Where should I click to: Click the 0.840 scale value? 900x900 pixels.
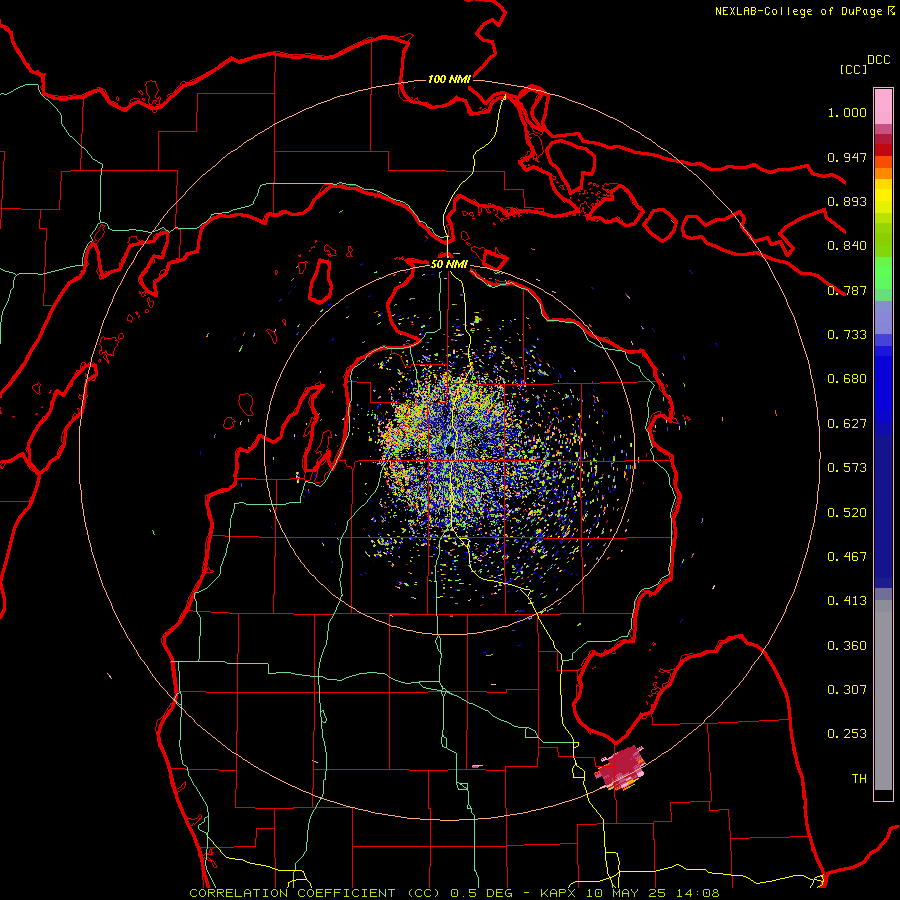[847, 246]
